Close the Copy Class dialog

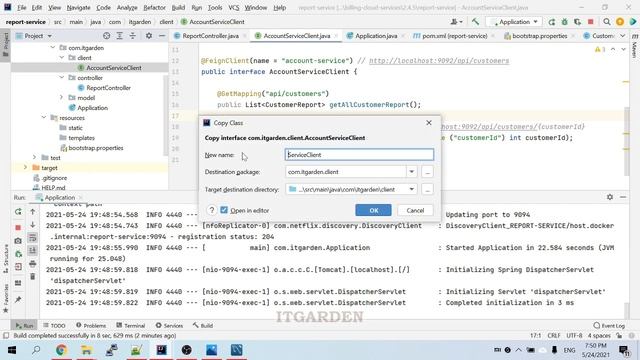429,122
